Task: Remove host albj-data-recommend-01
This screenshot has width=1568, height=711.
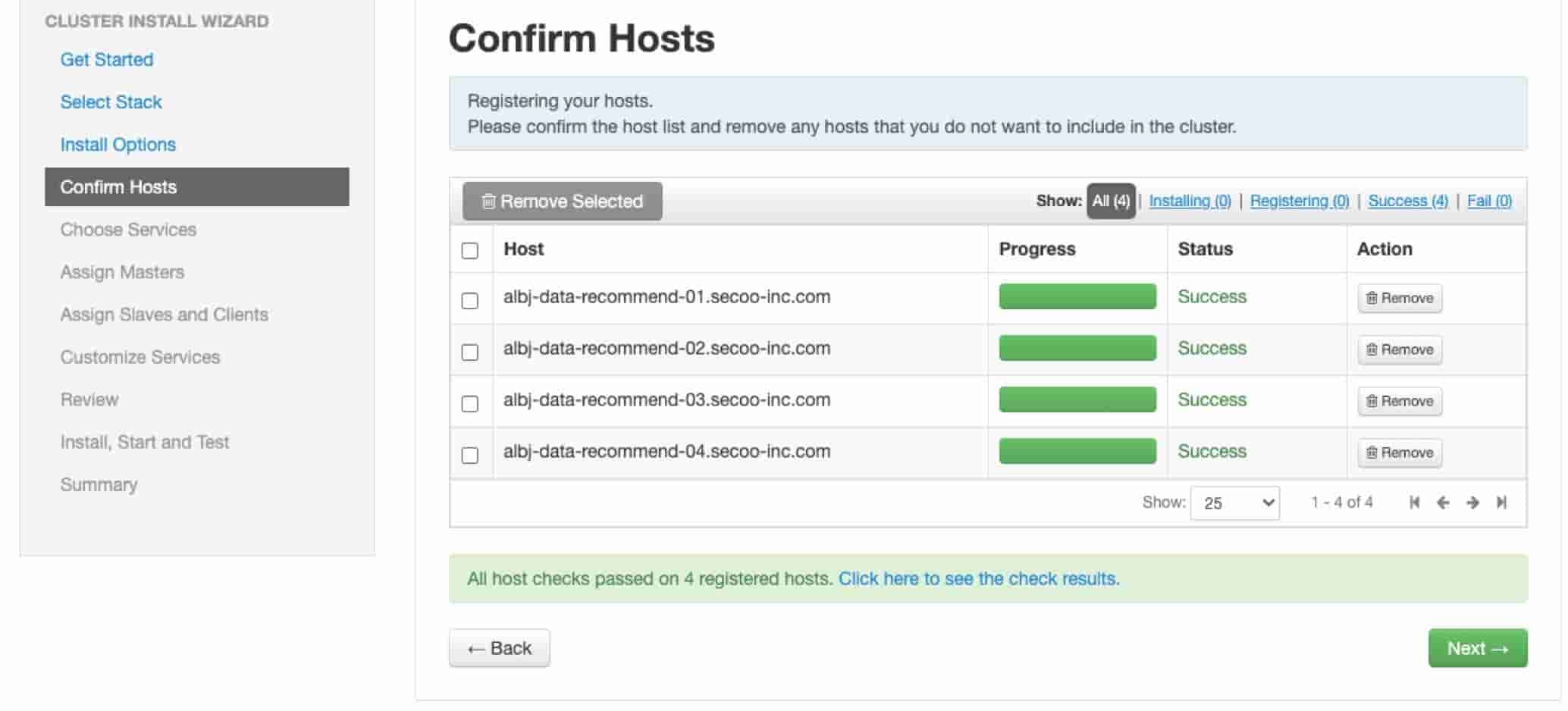Action: [1400, 298]
